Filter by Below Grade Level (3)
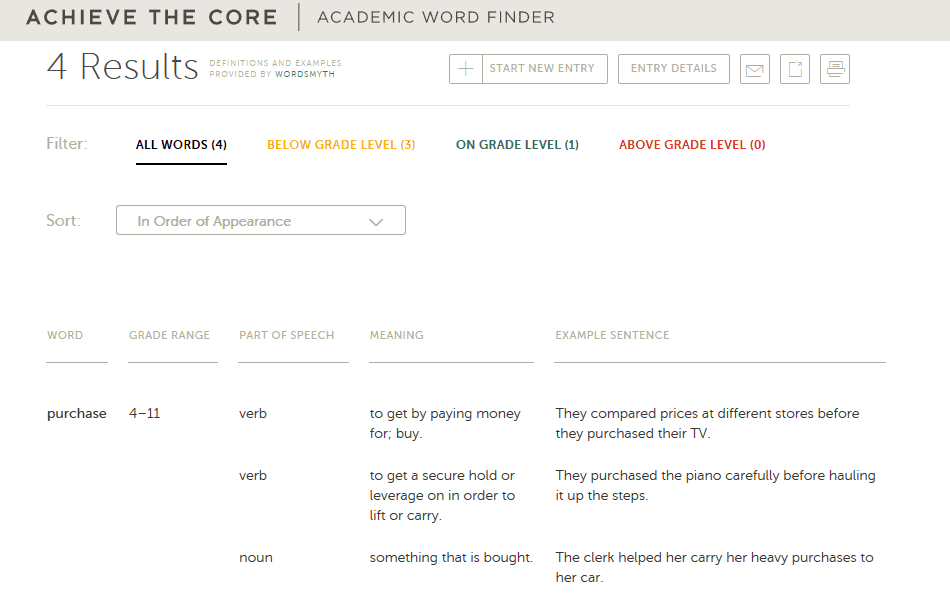The height and width of the screenshot is (606, 950). point(341,145)
